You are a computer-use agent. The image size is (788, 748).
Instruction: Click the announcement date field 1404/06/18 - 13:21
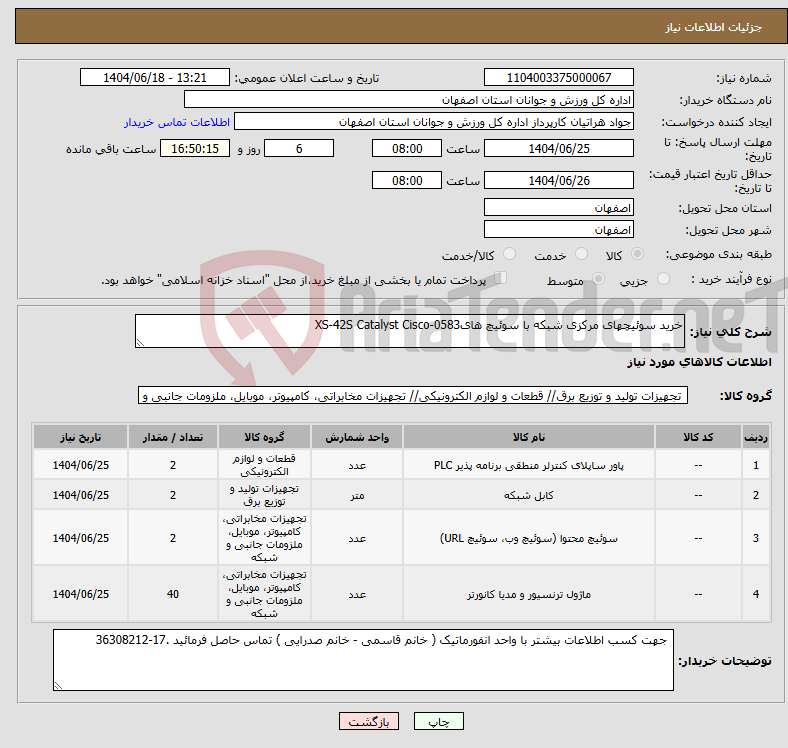155,77
